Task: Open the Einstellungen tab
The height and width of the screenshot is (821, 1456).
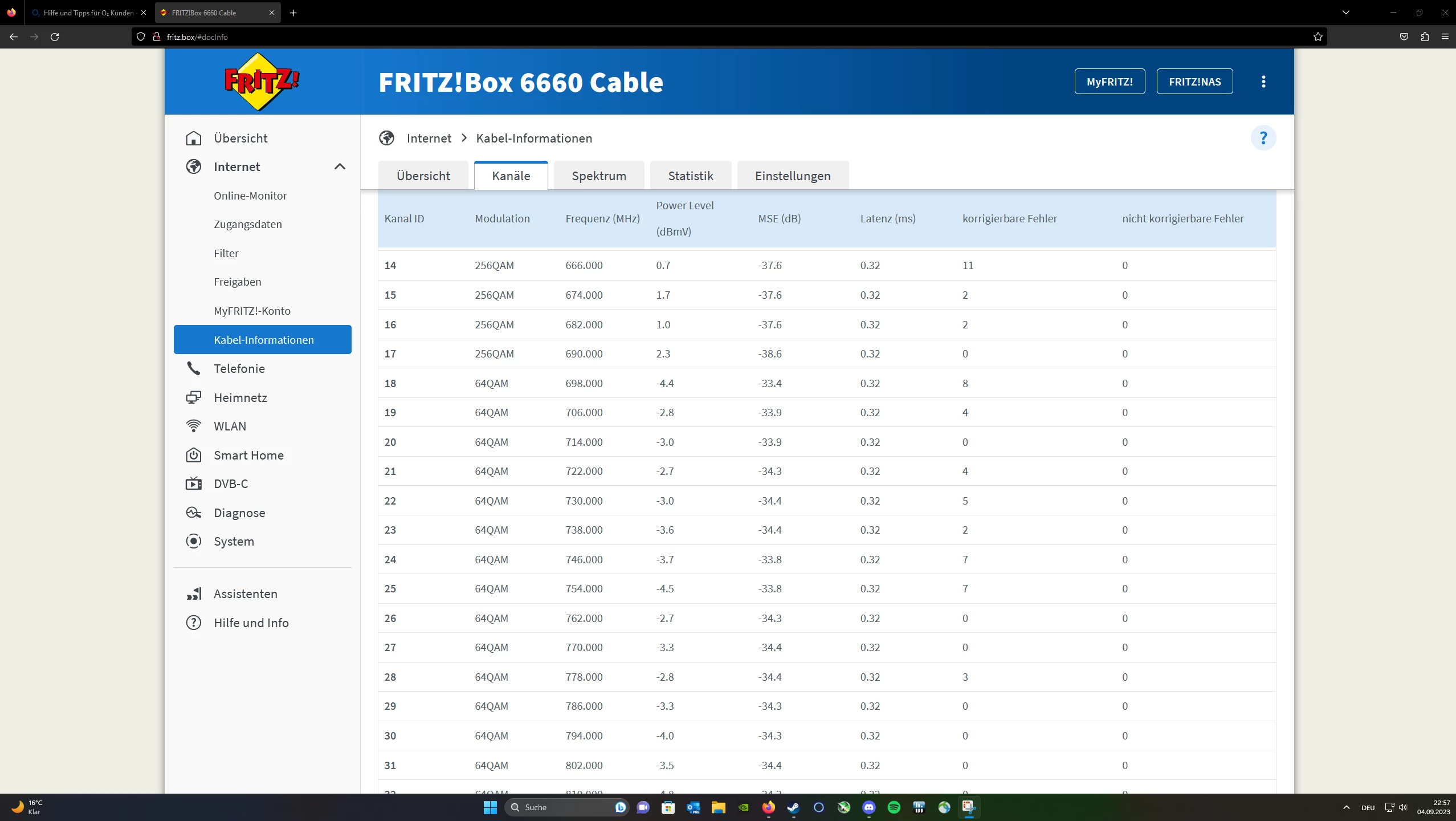Action: point(792,176)
